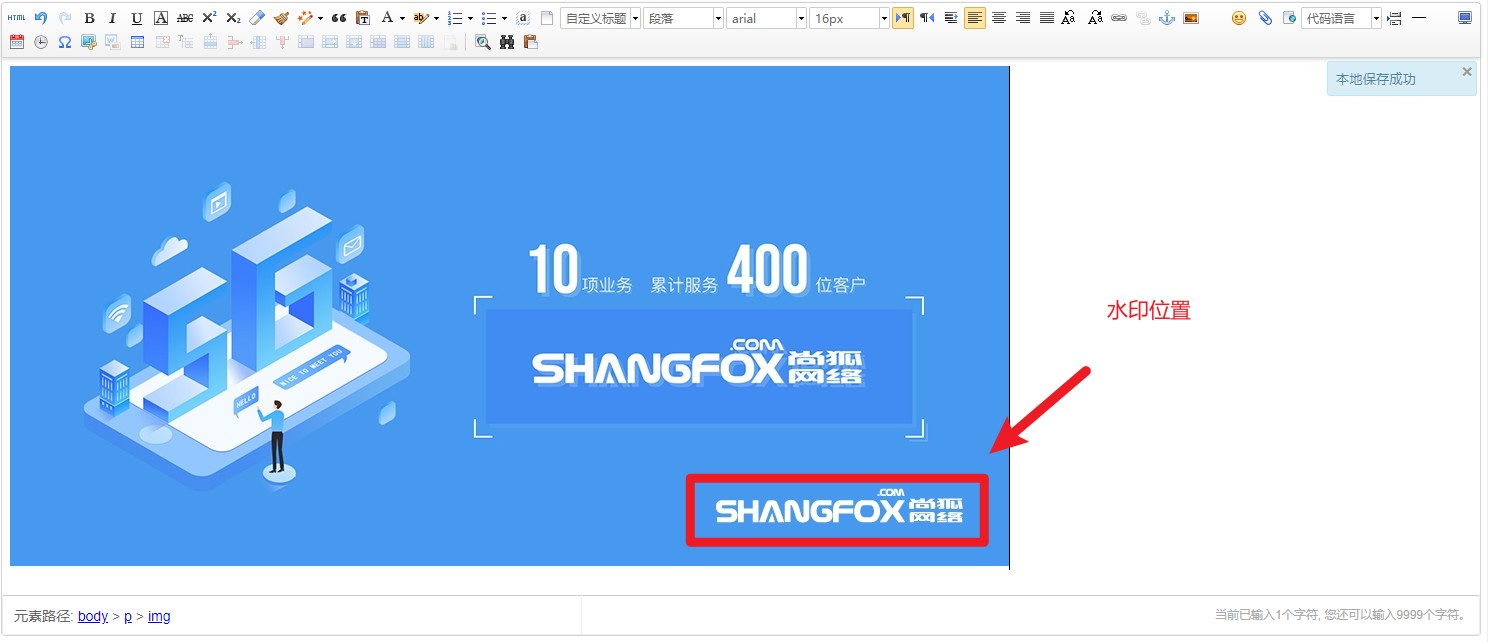Activate the format painter brush

pos(281,18)
